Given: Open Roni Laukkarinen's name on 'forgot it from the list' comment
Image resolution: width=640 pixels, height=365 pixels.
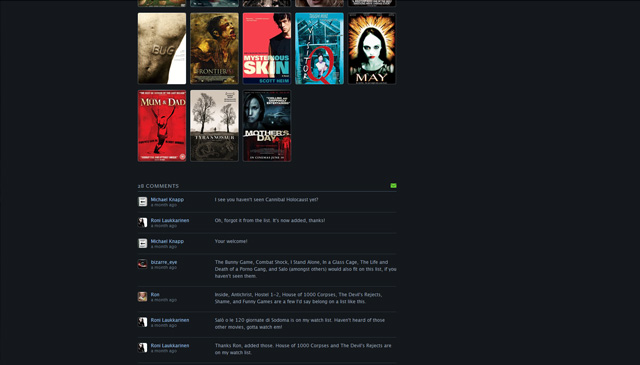Looking at the screenshot, I should (x=170, y=220).
